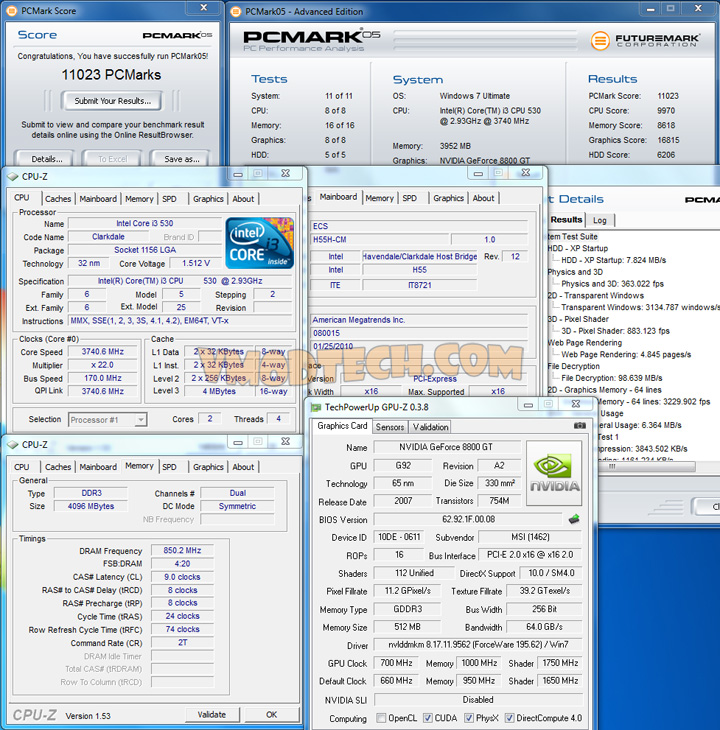Viewport: 720px width, 730px height.
Task: Close the lower CPU-Z Memory window
Action: click(285, 441)
